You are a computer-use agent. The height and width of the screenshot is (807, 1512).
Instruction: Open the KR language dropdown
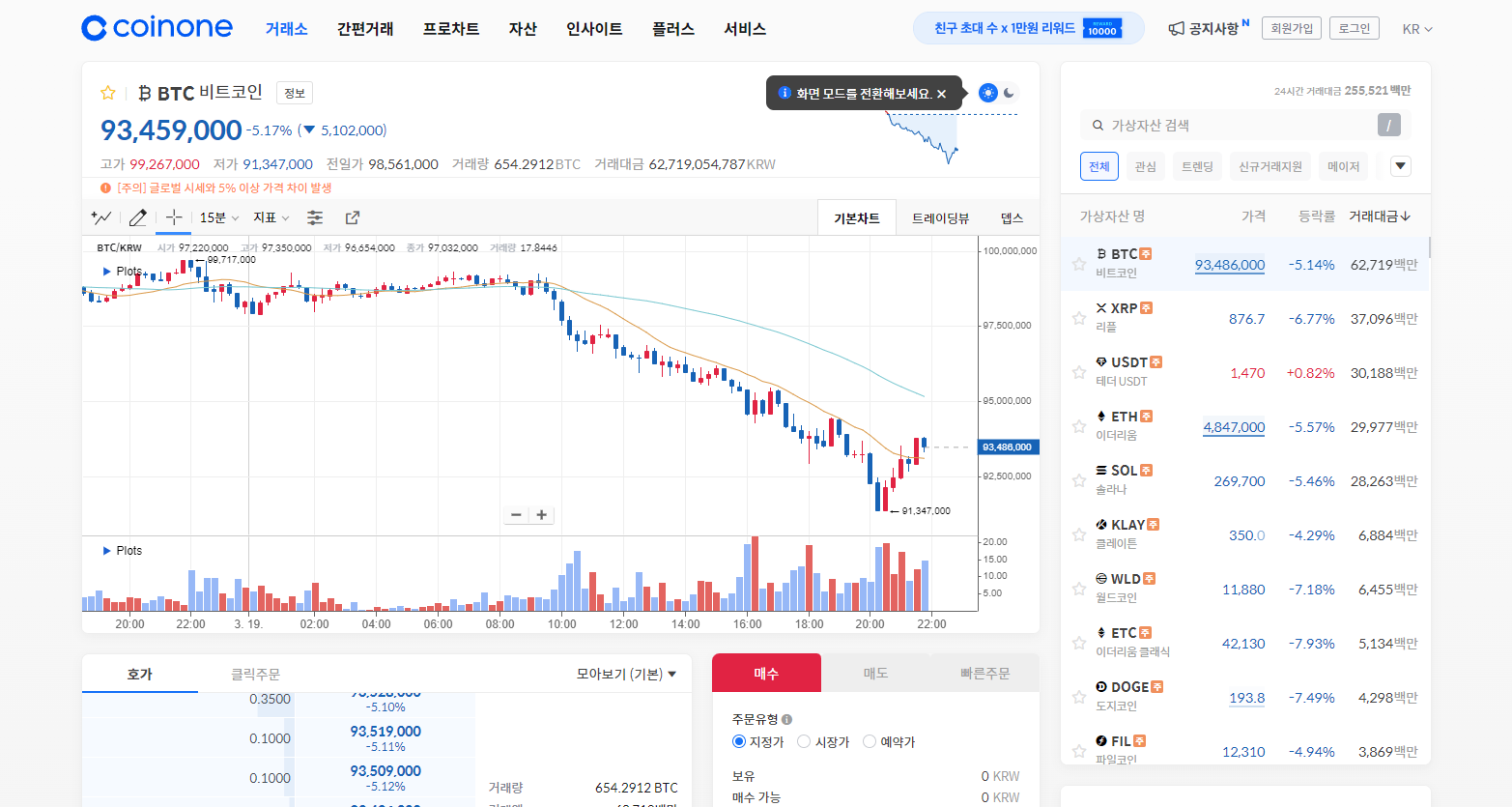pos(1417,29)
